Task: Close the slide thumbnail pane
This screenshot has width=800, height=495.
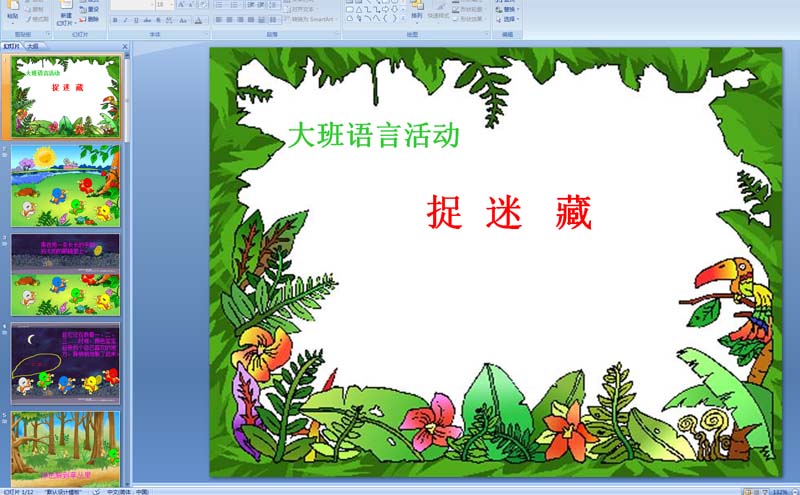Action: click(125, 46)
